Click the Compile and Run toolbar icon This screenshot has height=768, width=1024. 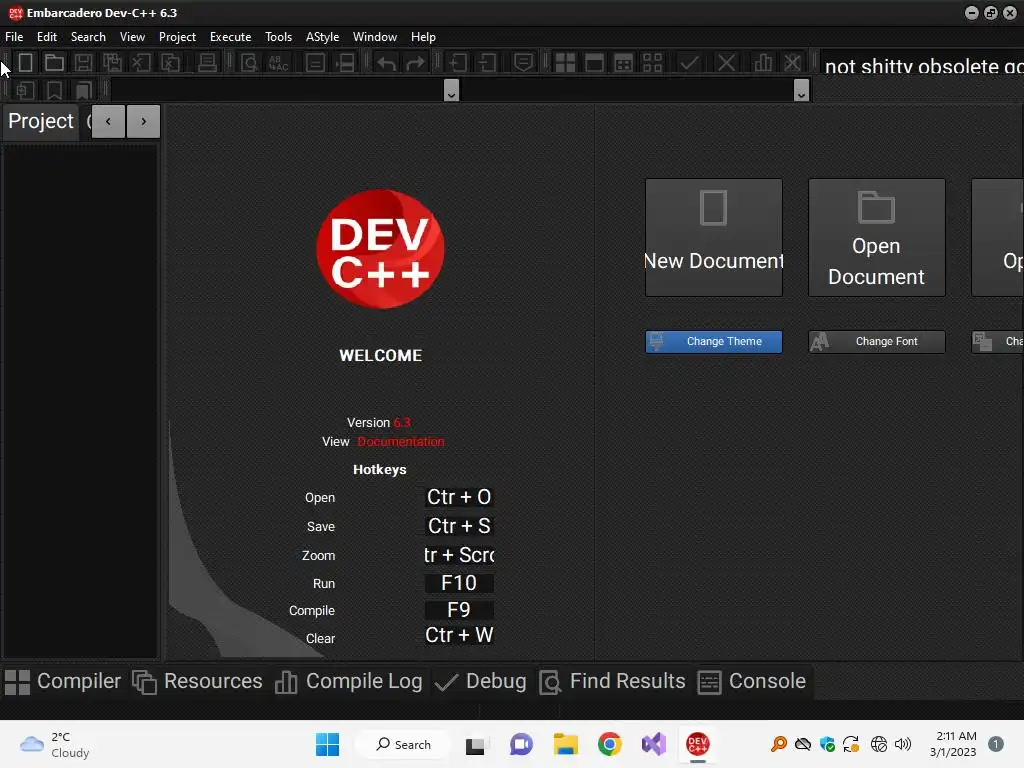624,63
